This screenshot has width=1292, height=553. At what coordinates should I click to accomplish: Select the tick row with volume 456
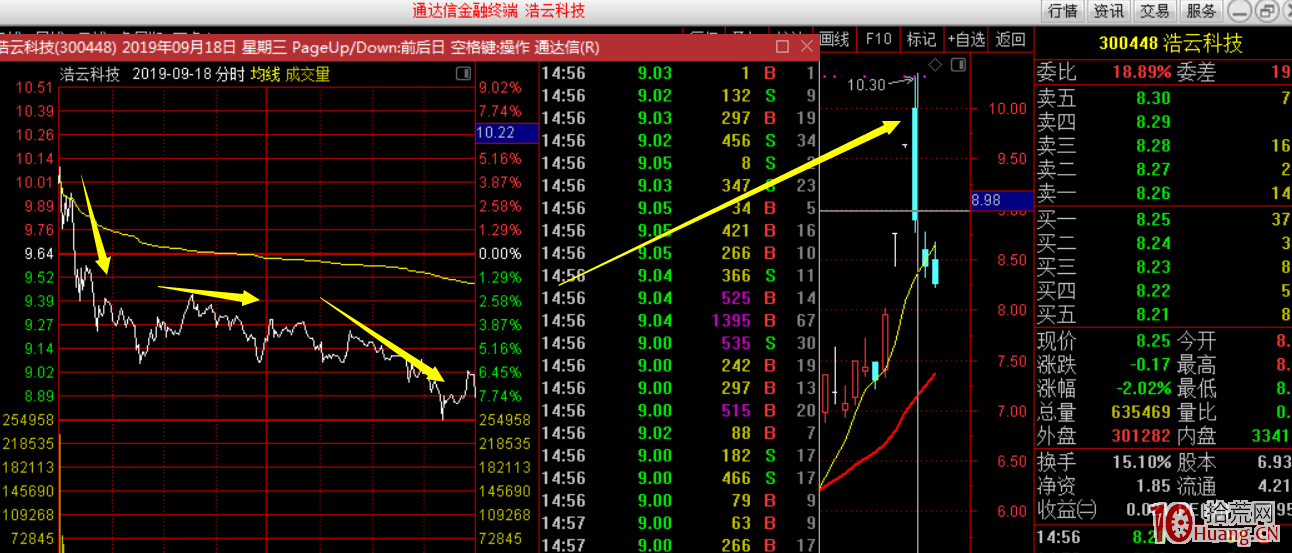[x=679, y=141]
